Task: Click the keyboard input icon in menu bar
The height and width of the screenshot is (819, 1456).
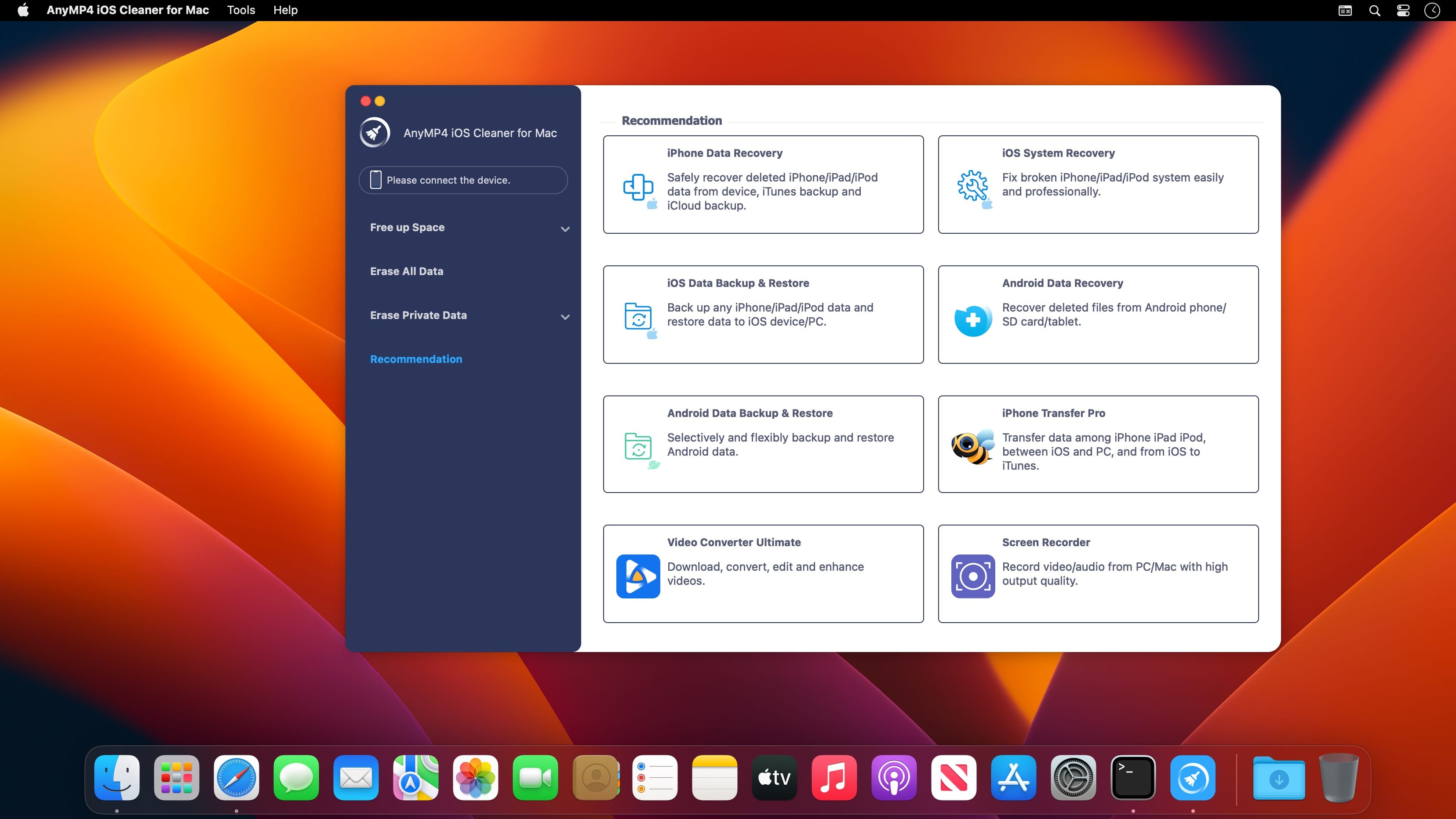Action: tap(1345, 10)
